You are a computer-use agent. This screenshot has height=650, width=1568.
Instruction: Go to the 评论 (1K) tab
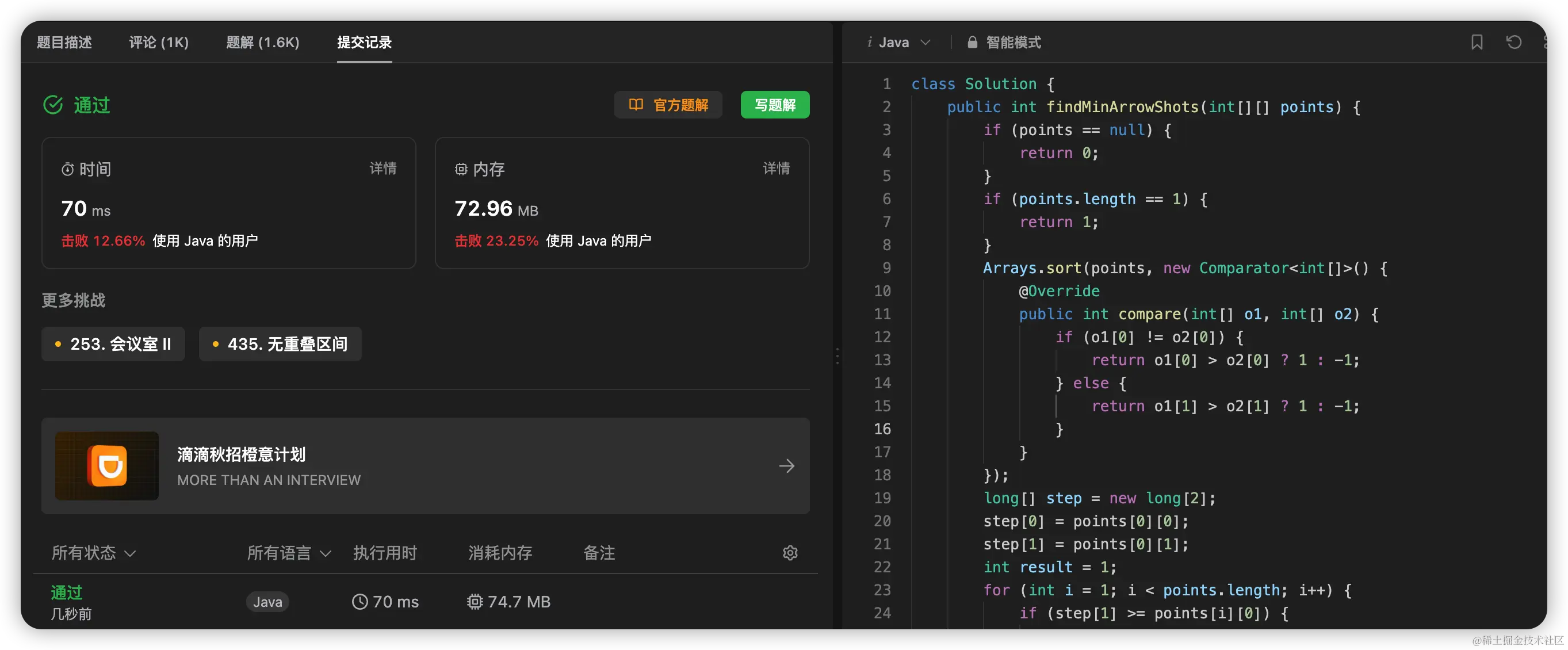(158, 42)
